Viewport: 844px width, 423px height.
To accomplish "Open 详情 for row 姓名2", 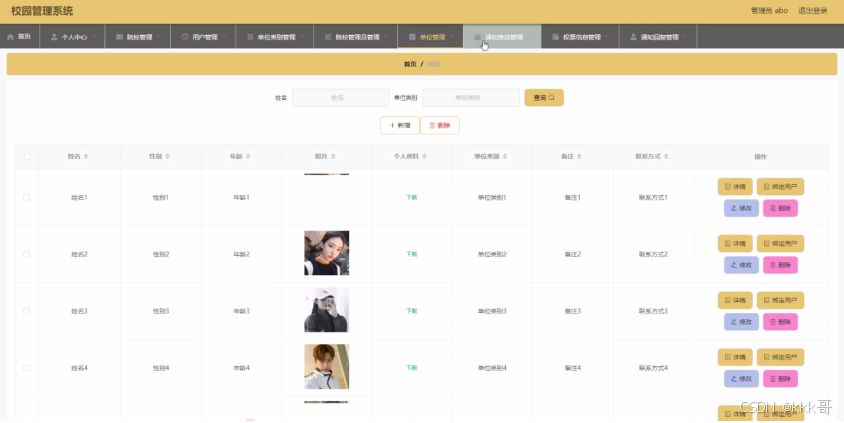I will (735, 243).
